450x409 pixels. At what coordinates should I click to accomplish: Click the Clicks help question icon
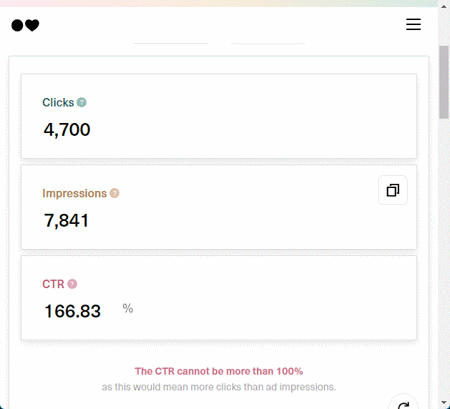click(x=82, y=102)
